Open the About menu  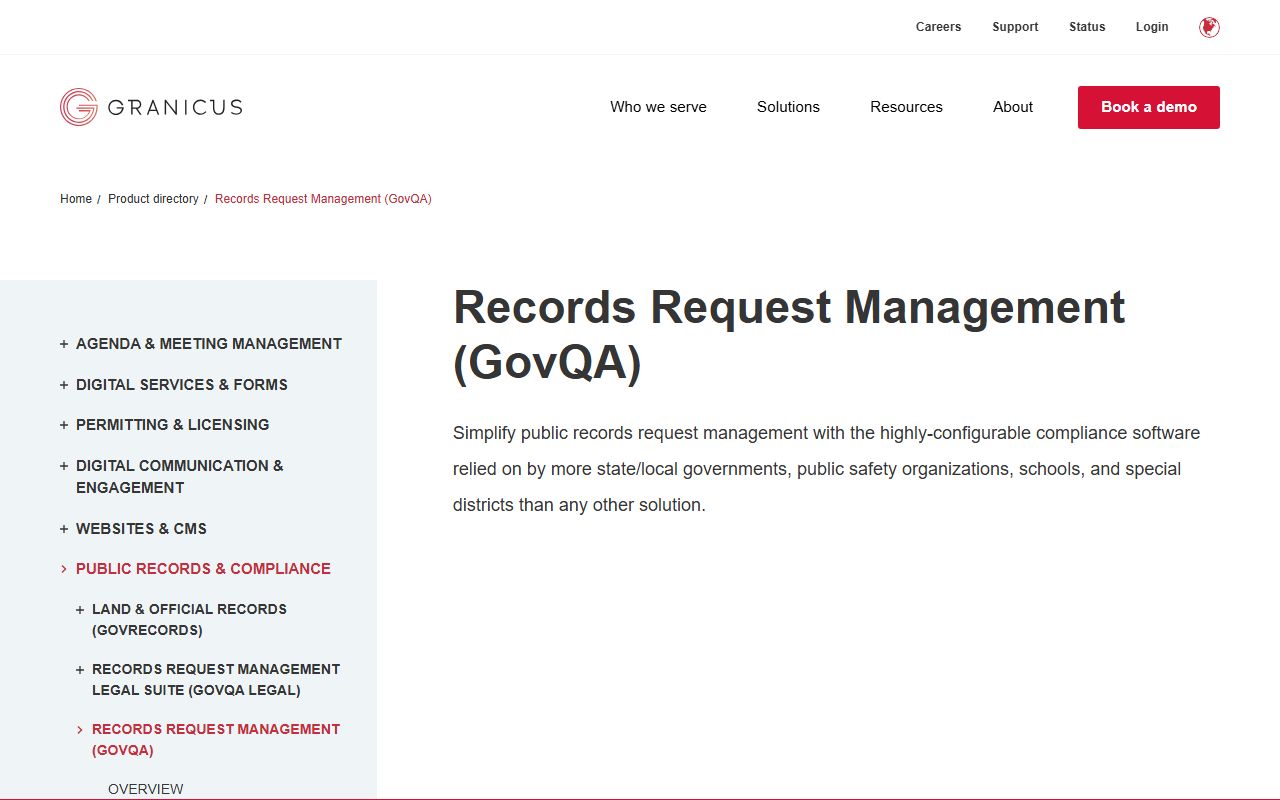coord(1013,107)
